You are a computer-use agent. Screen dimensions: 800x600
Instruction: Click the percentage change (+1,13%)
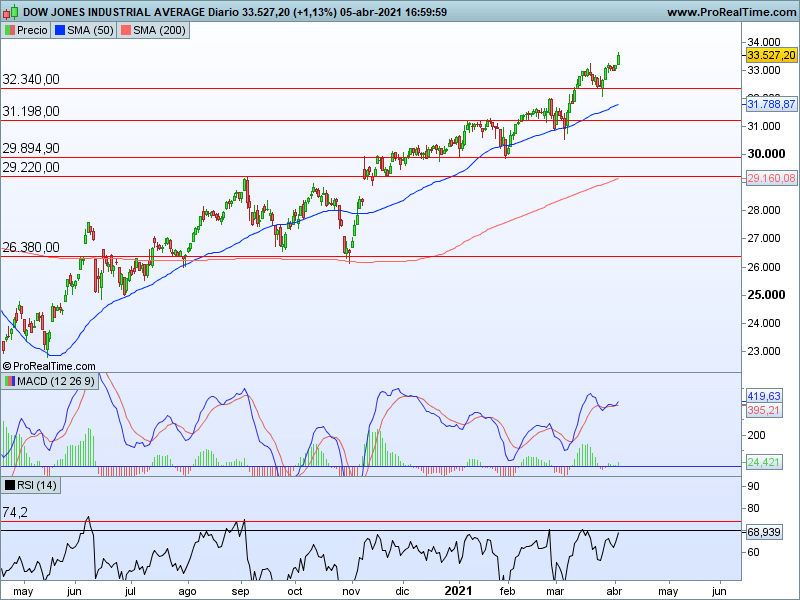[315, 12]
